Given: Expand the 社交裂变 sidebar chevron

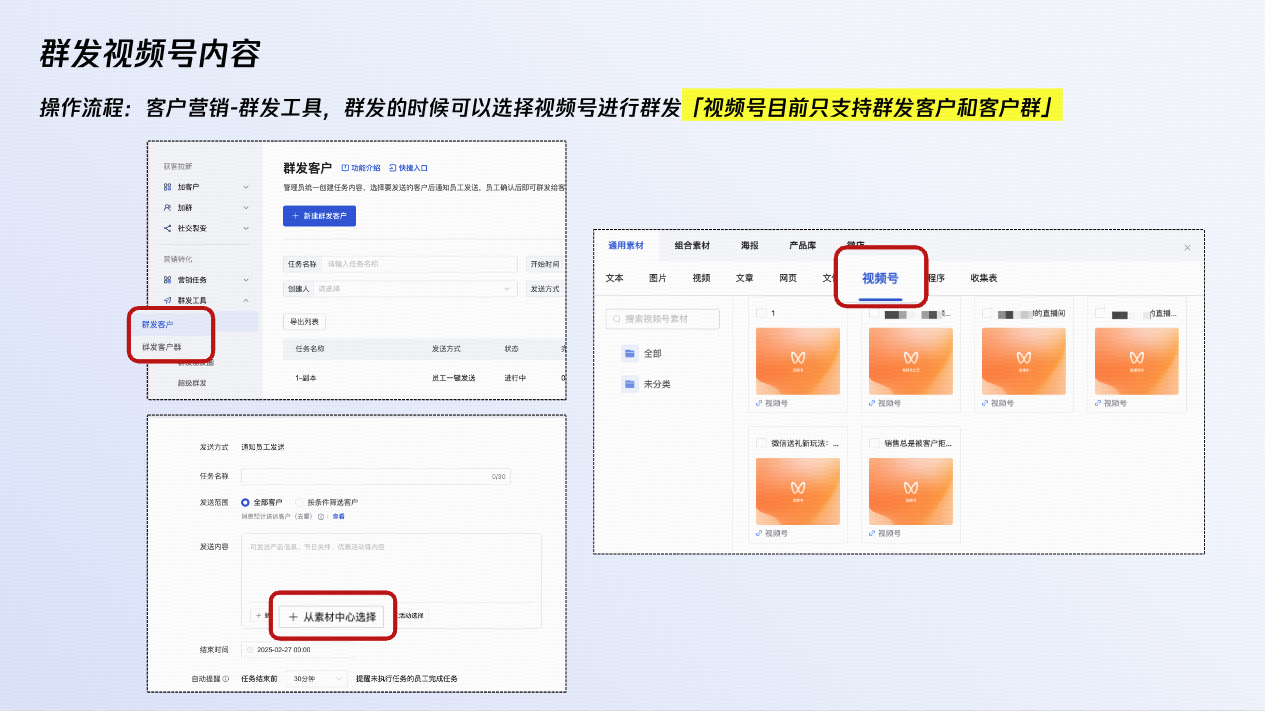Looking at the screenshot, I should [x=246, y=228].
